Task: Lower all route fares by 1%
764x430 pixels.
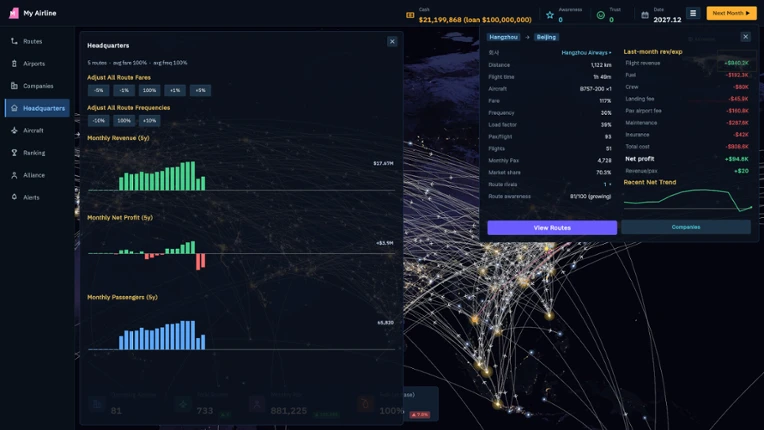Action: [x=124, y=91]
